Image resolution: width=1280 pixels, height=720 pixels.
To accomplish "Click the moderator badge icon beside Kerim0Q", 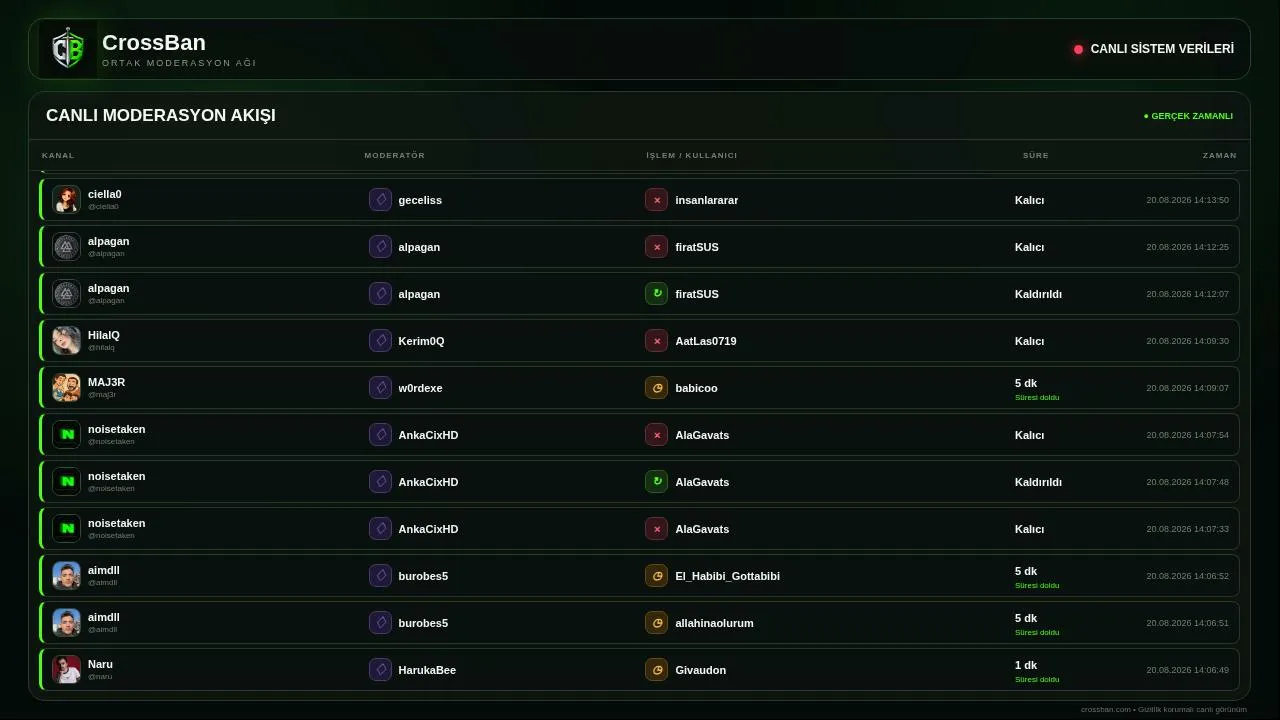I will [x=380, y=341].
